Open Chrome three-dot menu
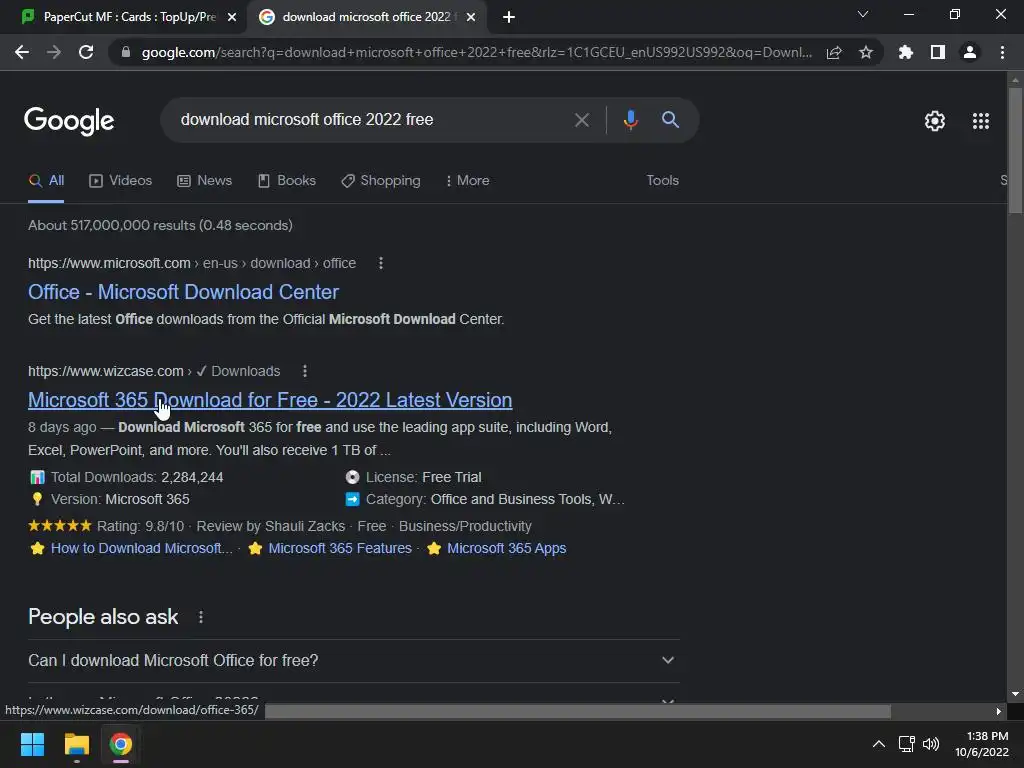This screenshot has height=768, width=1024. coord(1002,52)
